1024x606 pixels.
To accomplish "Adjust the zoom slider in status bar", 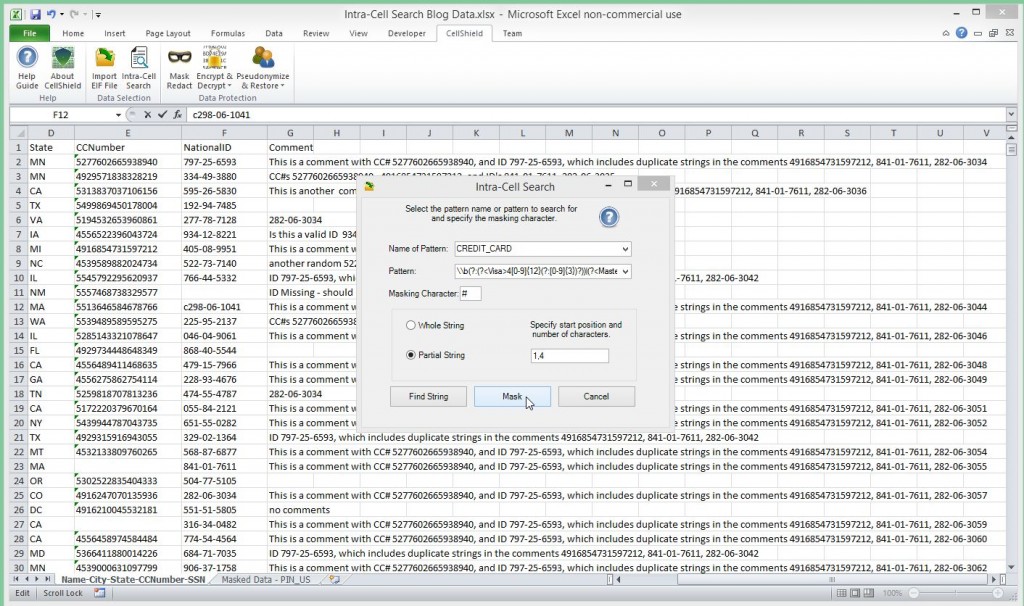I will click(x=956, y=593).
